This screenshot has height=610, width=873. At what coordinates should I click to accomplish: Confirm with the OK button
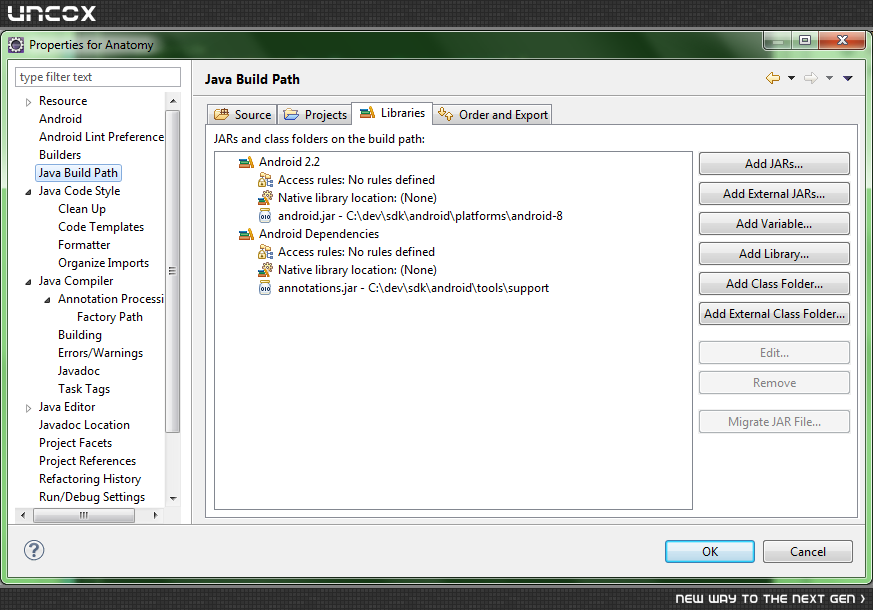point(710,552)
